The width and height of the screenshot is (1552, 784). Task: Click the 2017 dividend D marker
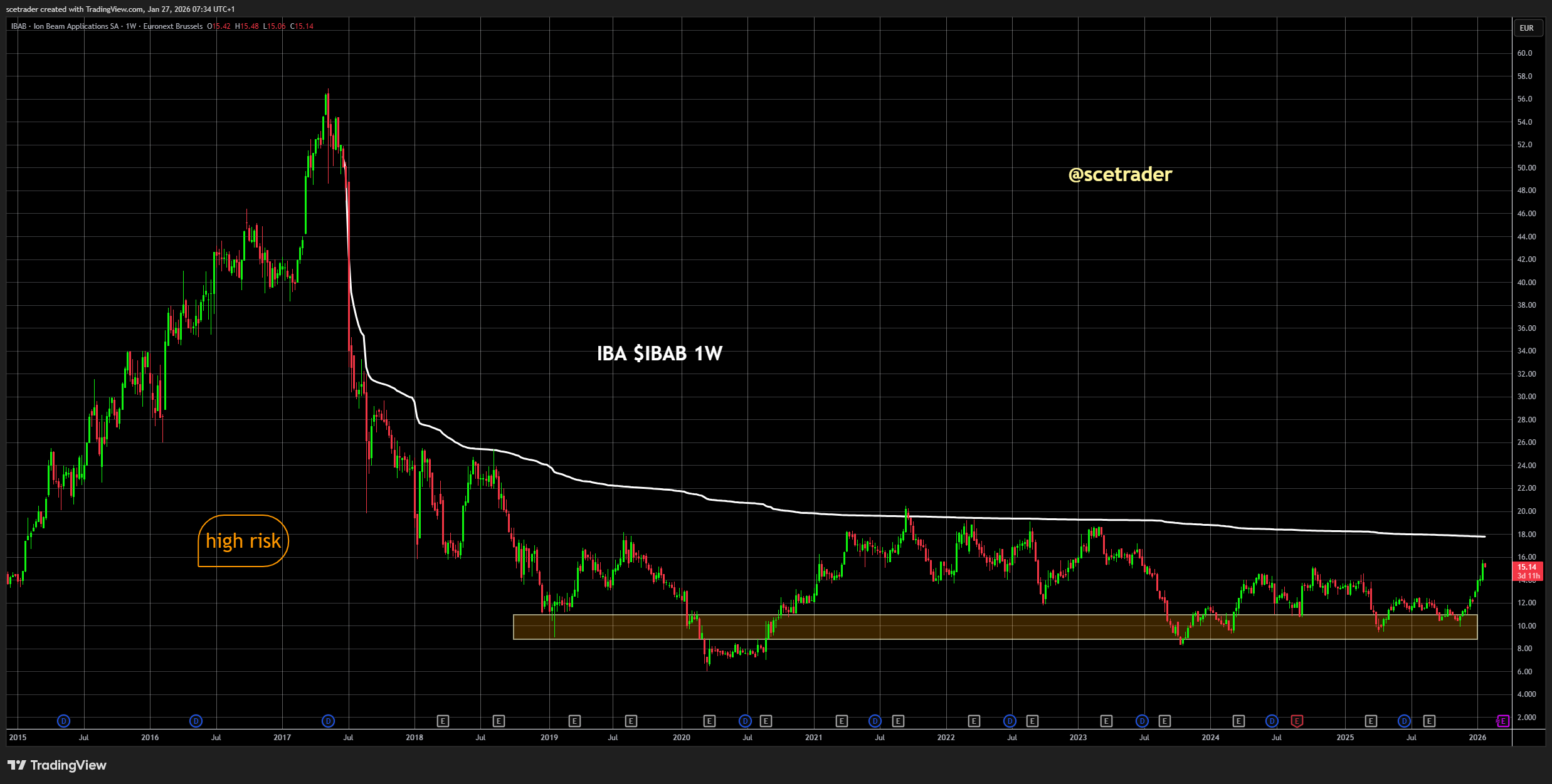pyautogui.click(x=328, y=721)
